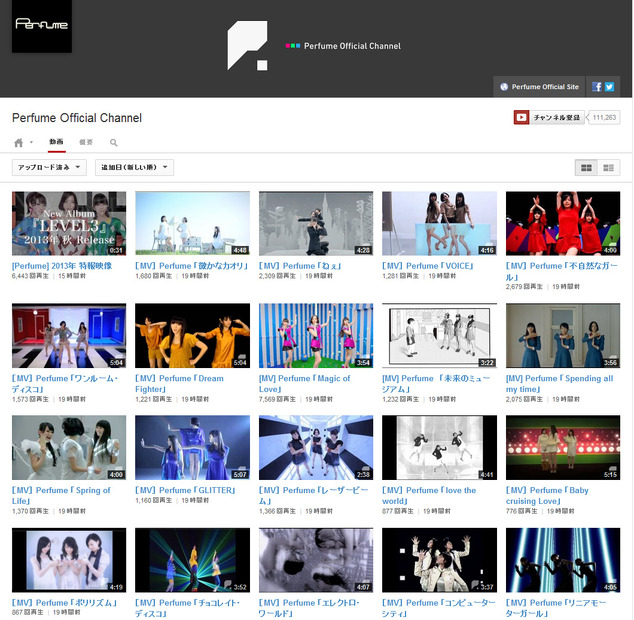Open the Magic of Love striped-background thumbnail

pyautogui.click(x=316, y=335)
